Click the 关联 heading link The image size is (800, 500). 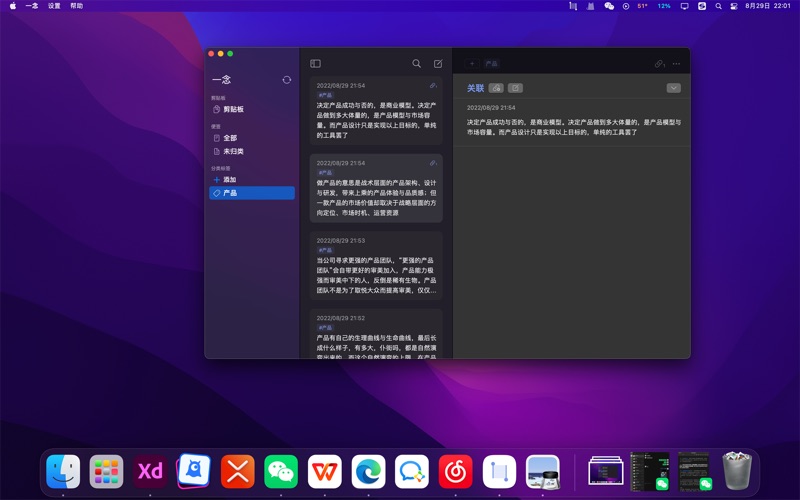tap(475, 88)
